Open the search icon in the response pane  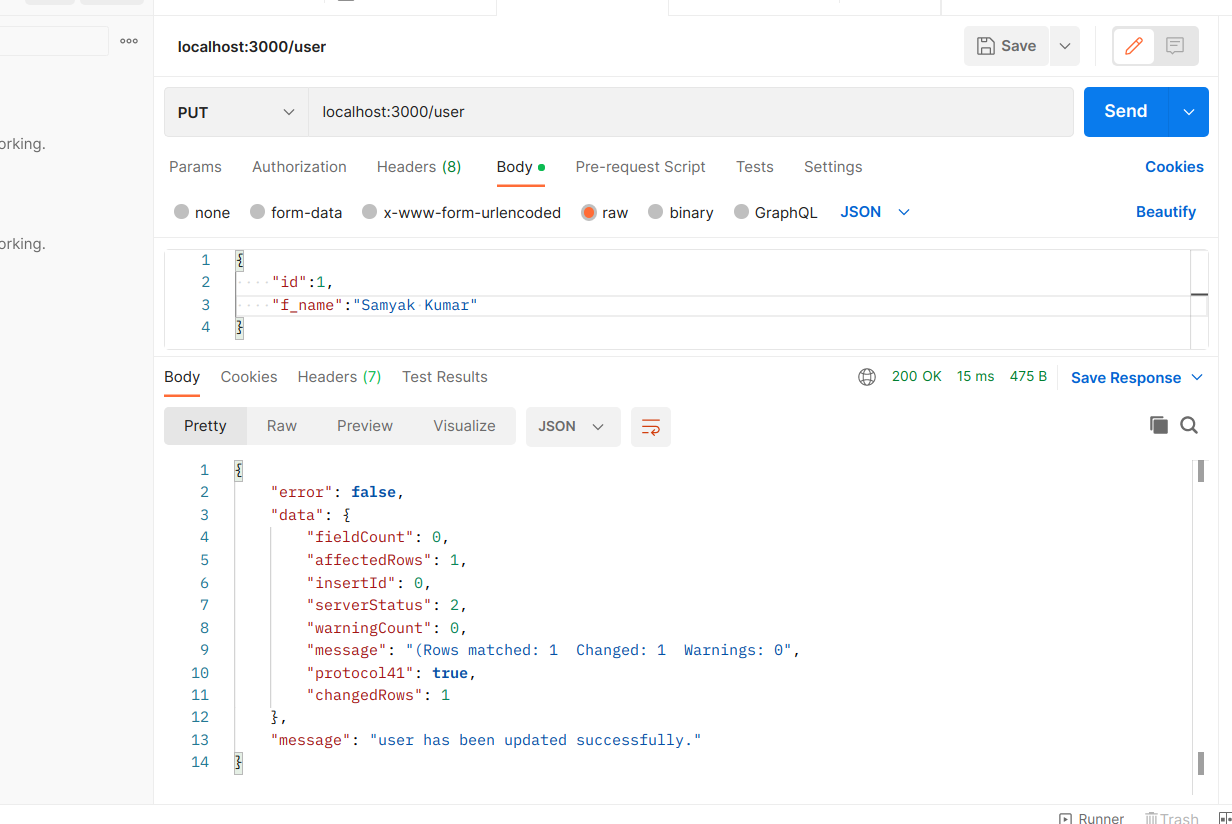click(x=1189, y=425)
